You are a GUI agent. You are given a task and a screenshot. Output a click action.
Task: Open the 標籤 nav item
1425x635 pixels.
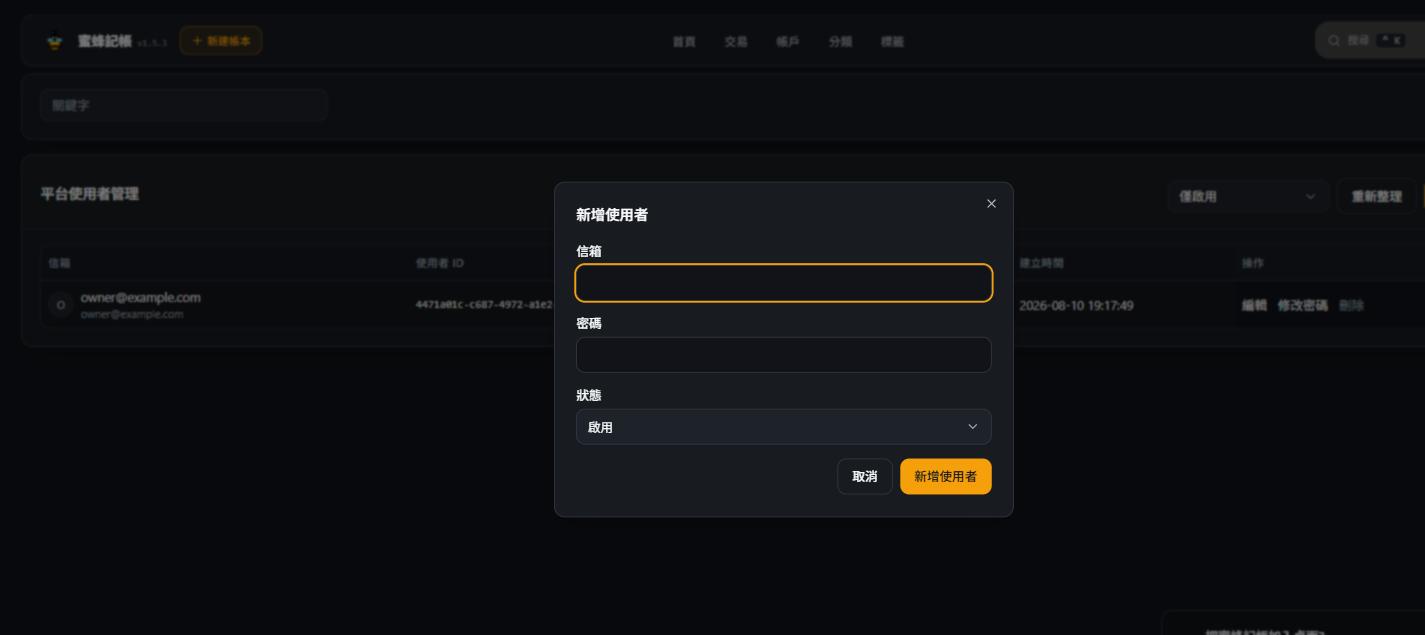[892, 42]
